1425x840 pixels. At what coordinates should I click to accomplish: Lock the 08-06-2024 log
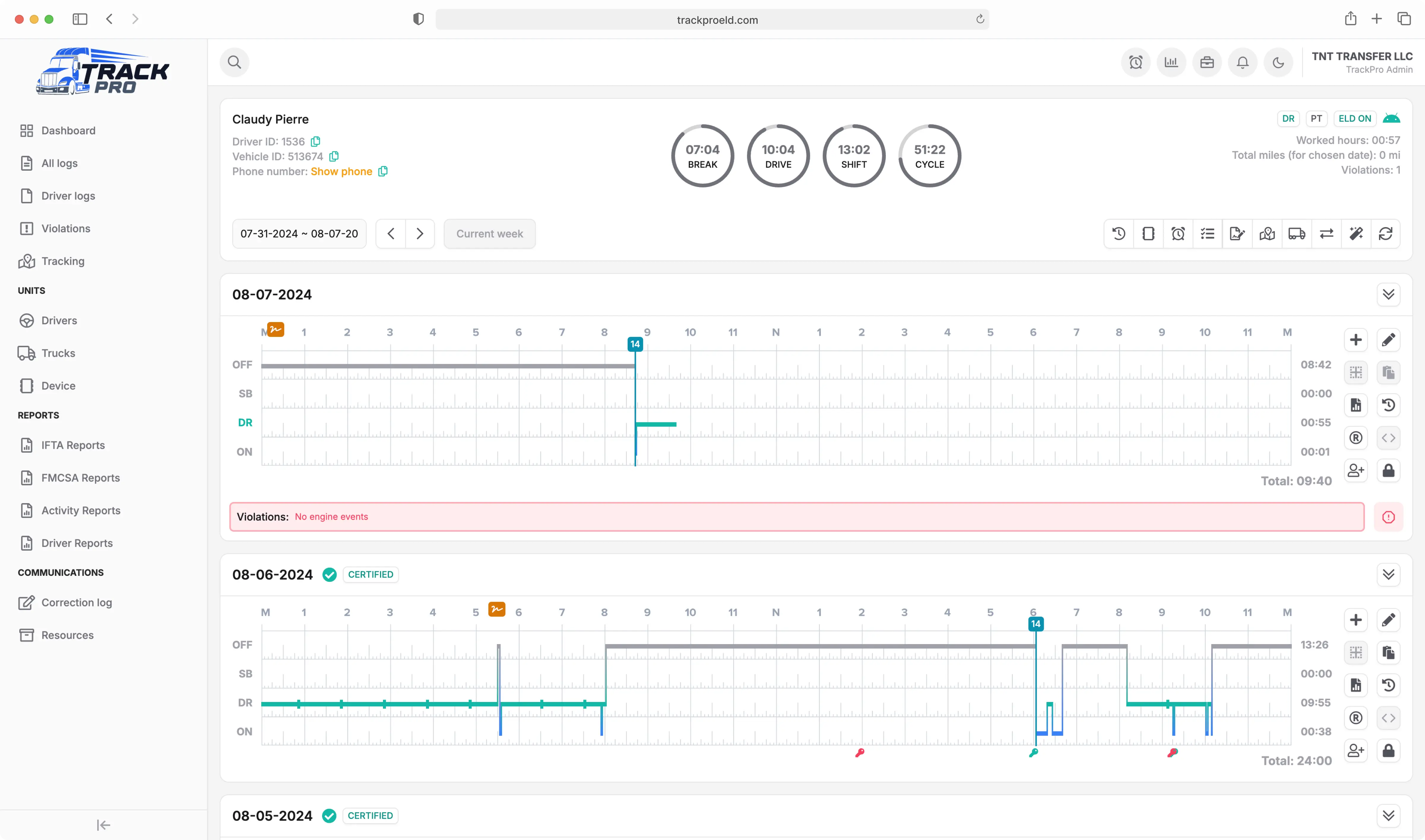tap(1388, 751)
